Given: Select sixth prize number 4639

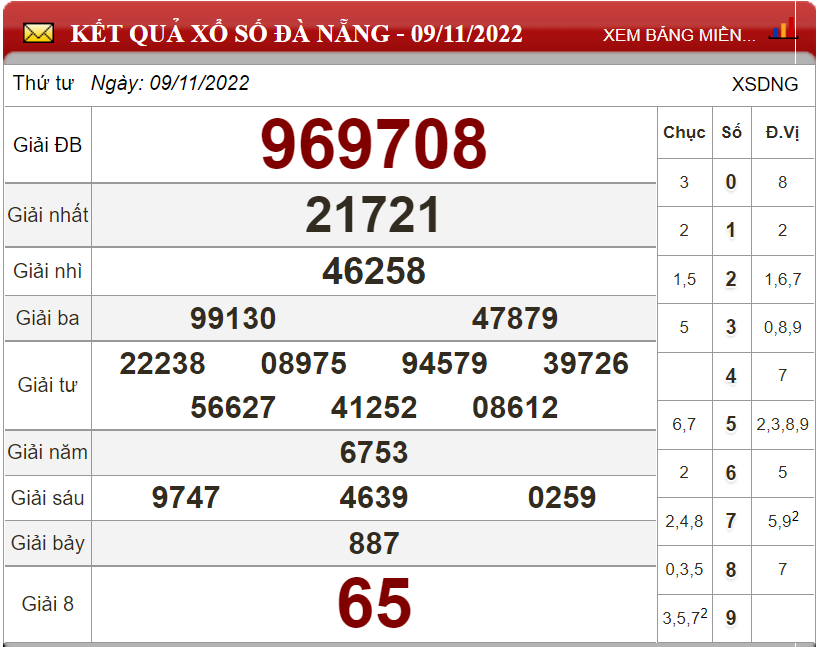Looking at the screenshot, I should pos(373,497).
